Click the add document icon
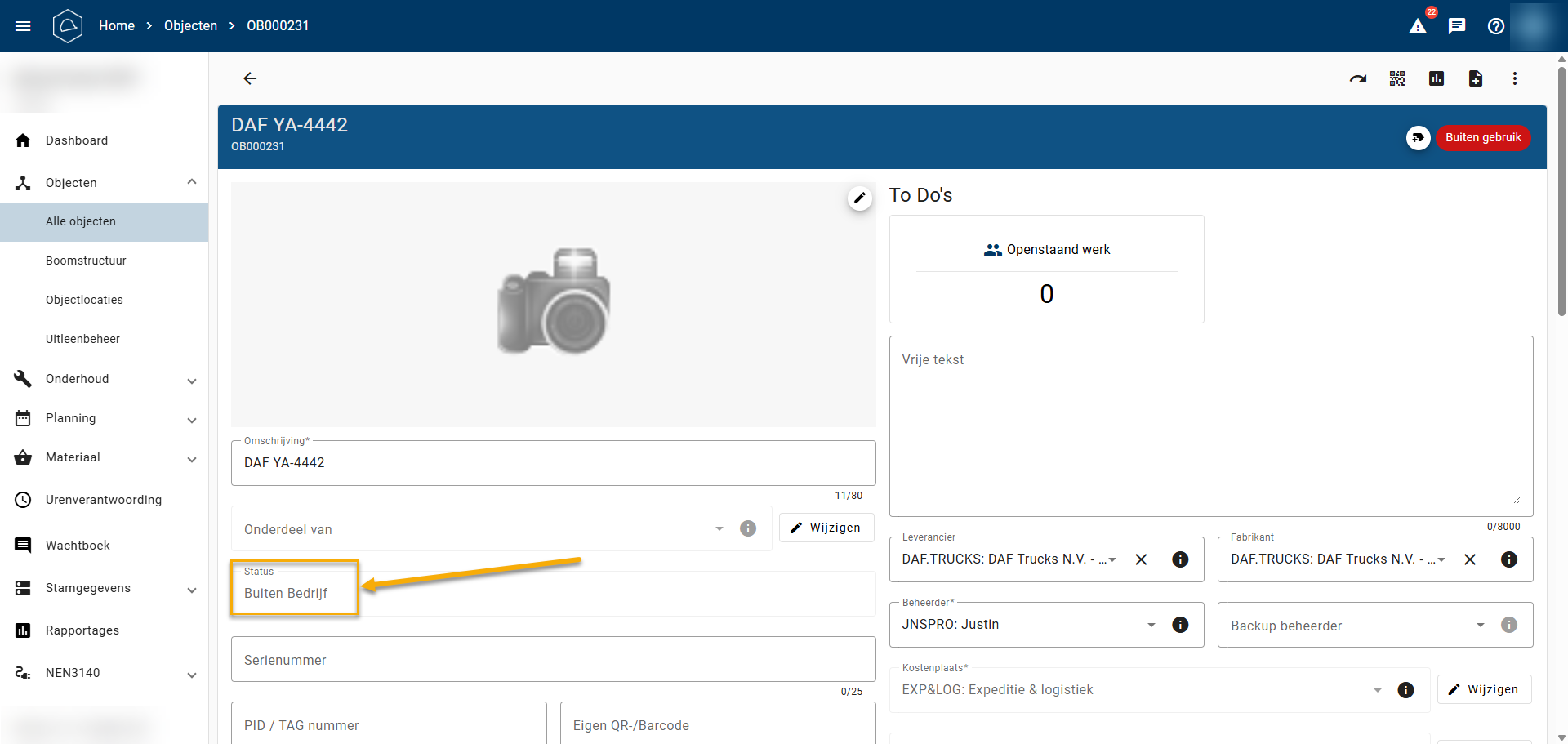The height and width of the screenshot is (744, 1568). point(1476,78)
